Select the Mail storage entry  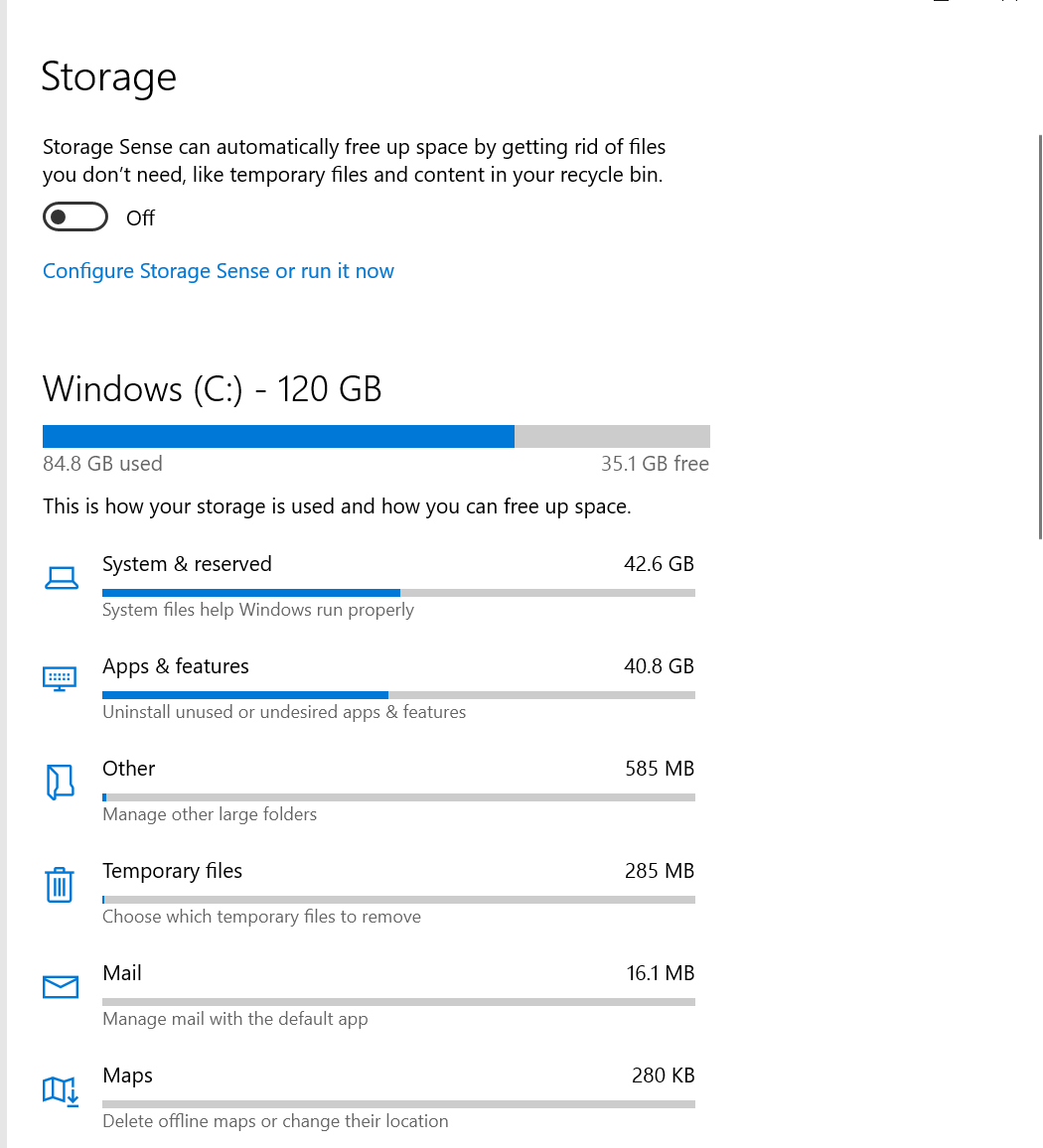tap(398, 996)
